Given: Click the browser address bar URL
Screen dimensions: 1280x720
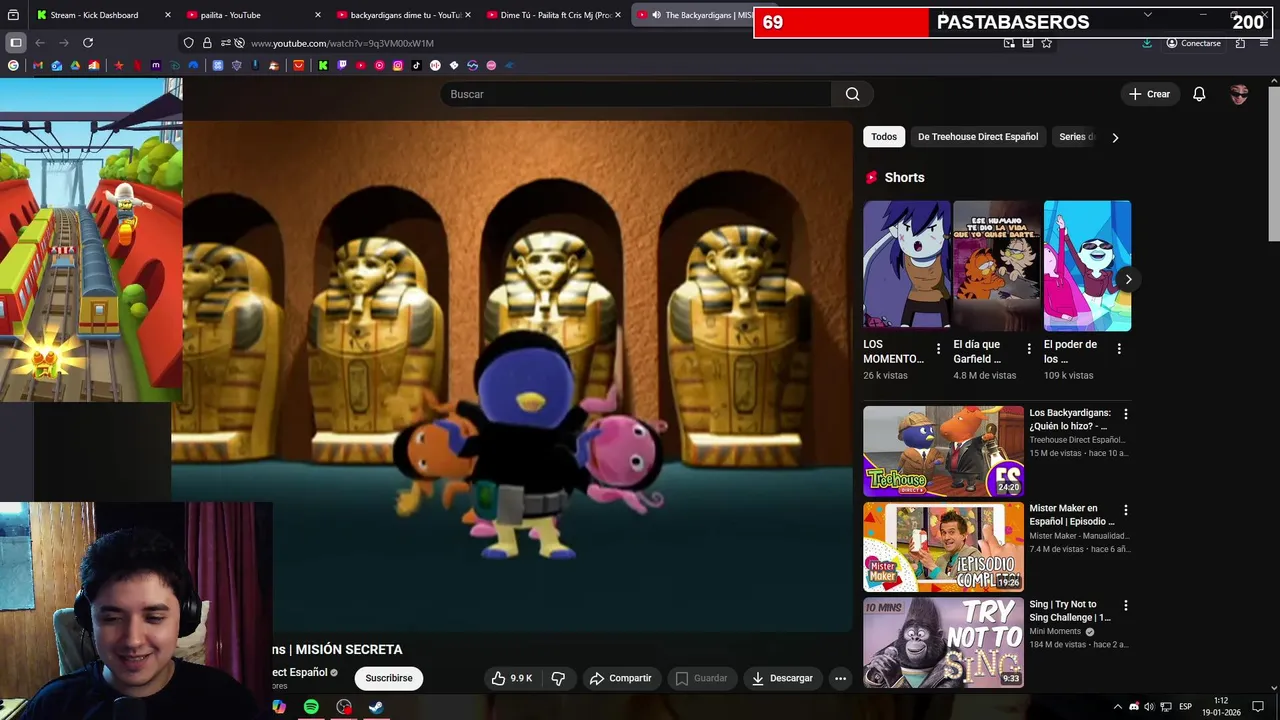Looking at the screenshot, I should pyautogui.click(x=342, y=43).
